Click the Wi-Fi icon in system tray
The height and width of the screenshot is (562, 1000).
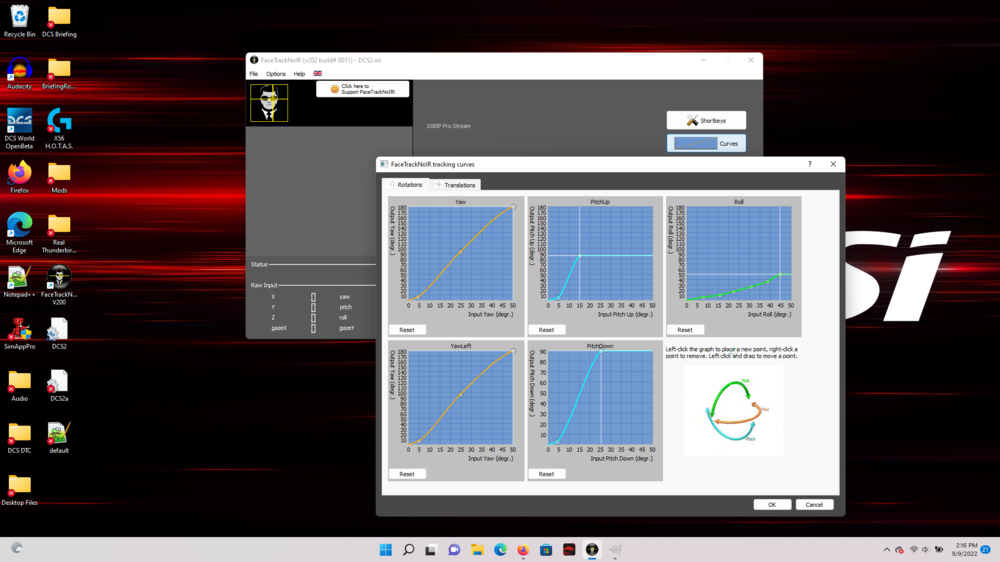[914, 550]
